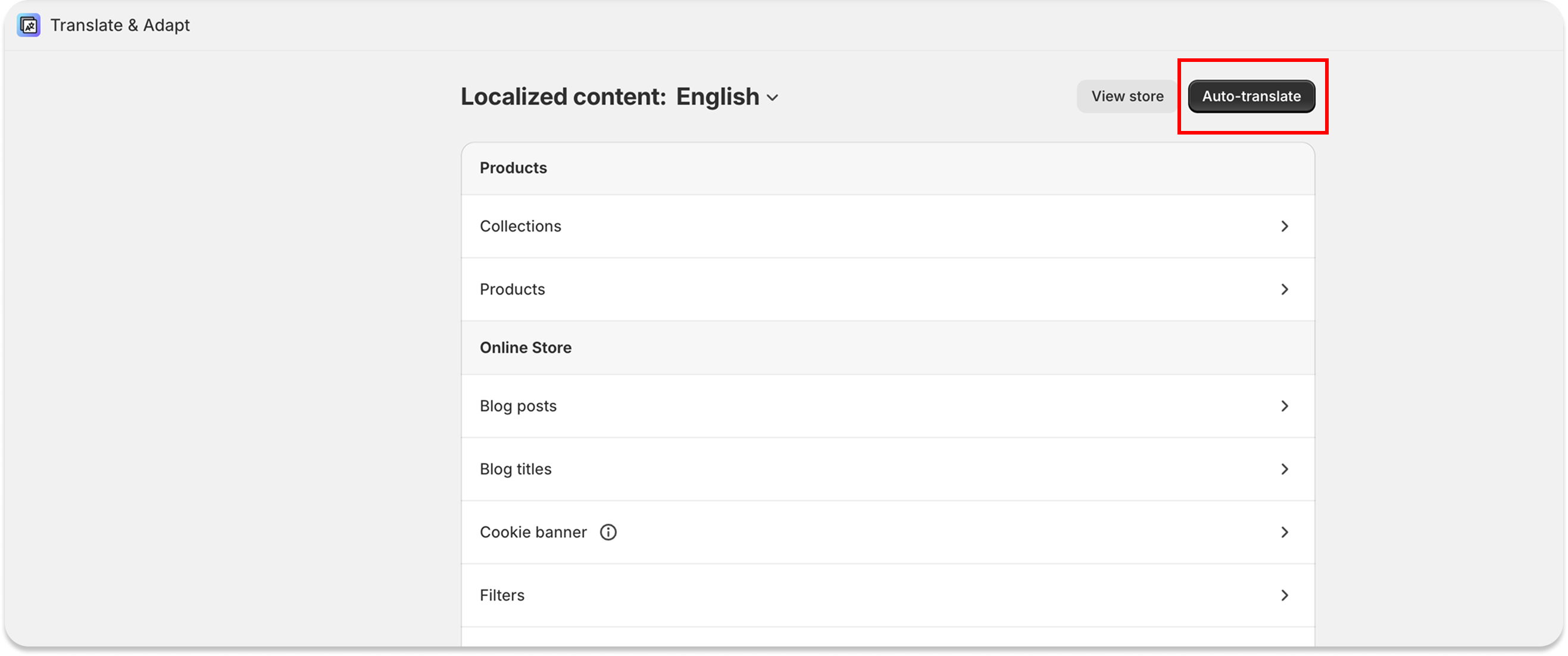Screen dimensions: 1568x656
Task: Select the Blog titles entry
Action: (x=516, y=469)
